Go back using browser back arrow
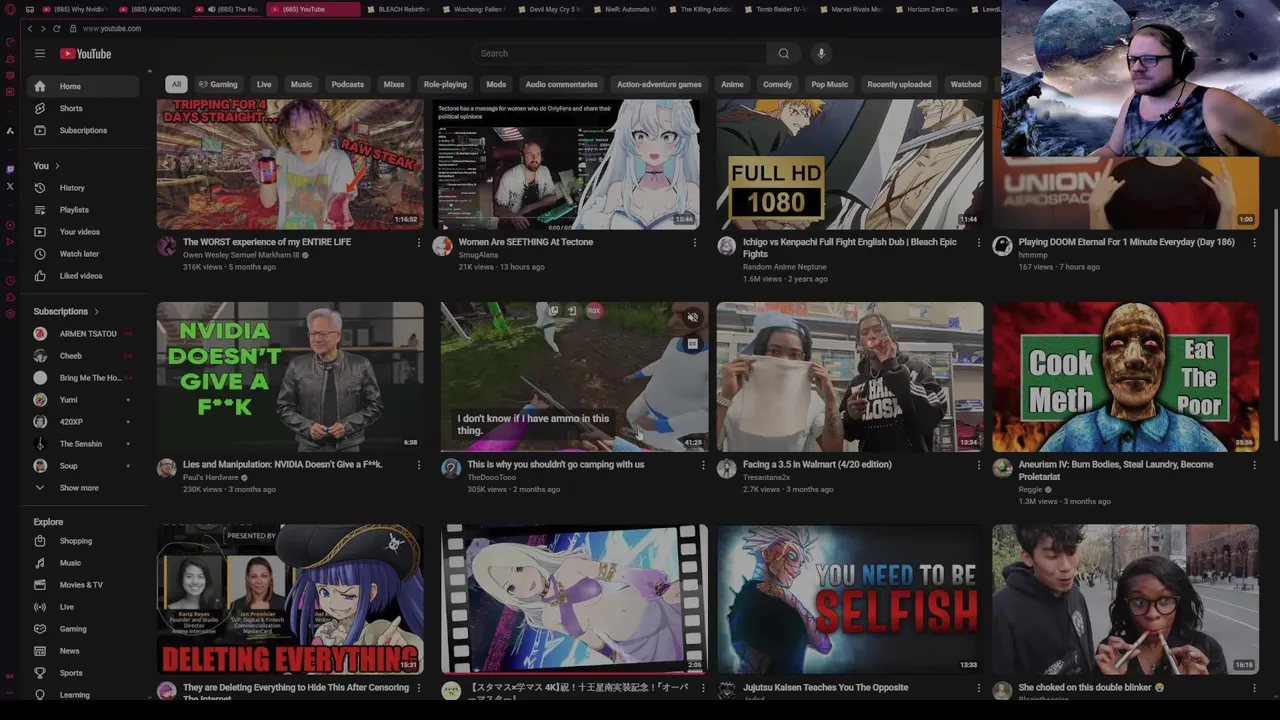 click(29, 29)
